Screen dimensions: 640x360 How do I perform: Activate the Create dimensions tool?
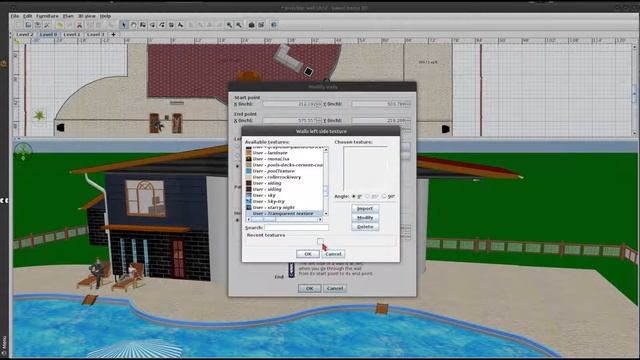171,25
